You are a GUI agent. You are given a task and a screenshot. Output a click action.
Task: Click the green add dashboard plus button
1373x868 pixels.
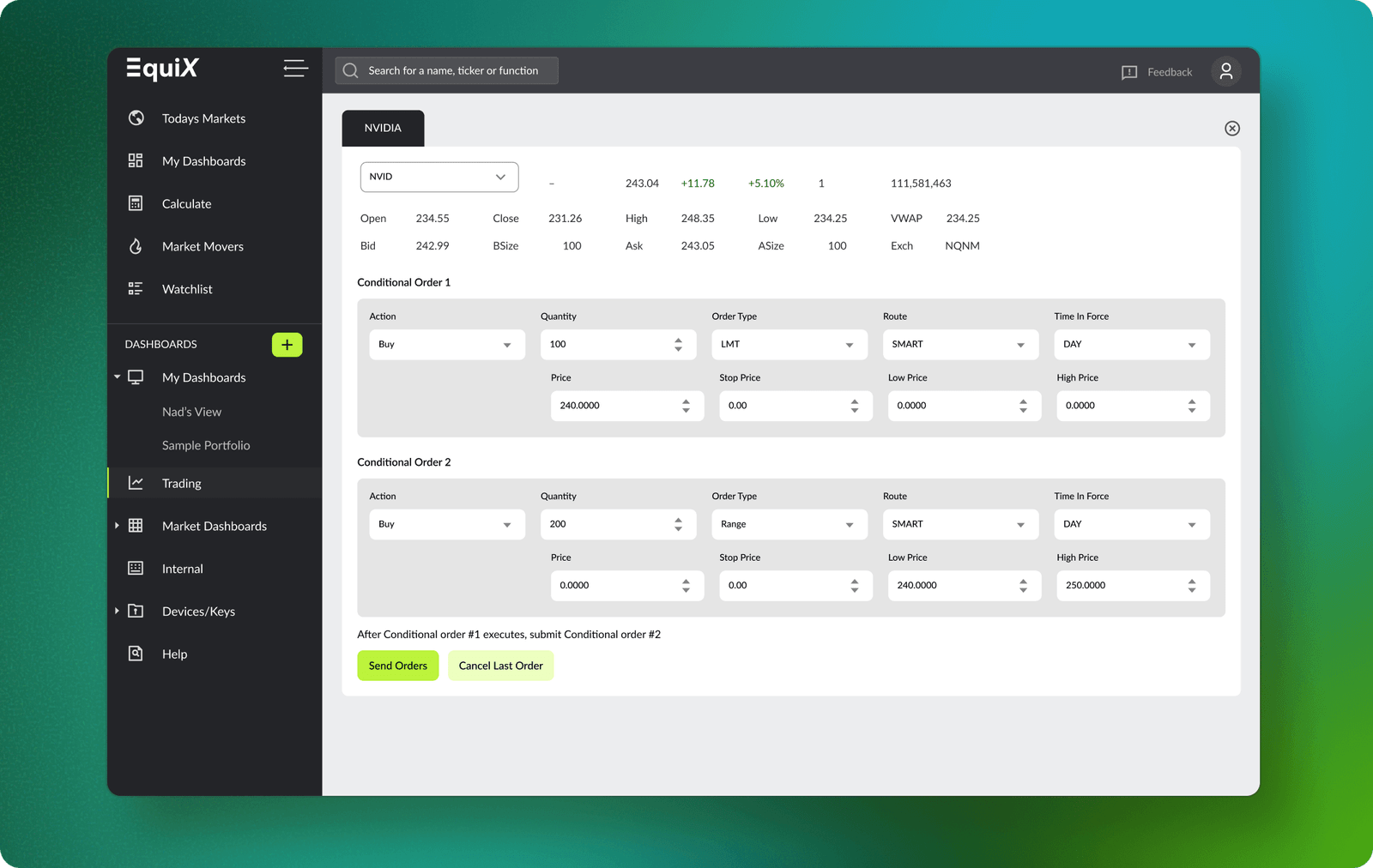(x=287, y=345)
